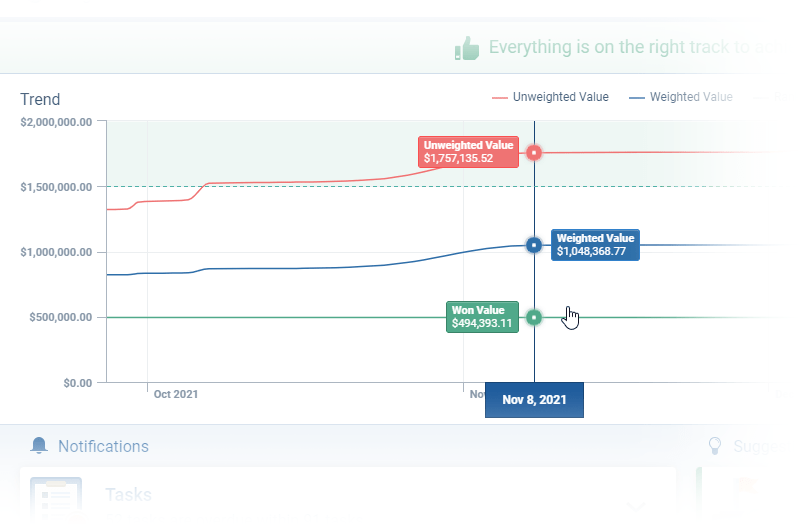Click the Notifications section heading
This screenshot has height=526, width=806.
coord(103,446)
